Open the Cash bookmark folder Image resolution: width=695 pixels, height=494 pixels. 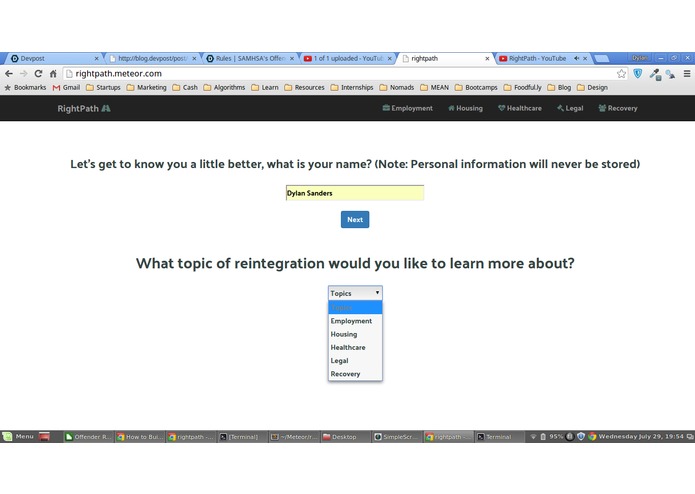(185, 87)
